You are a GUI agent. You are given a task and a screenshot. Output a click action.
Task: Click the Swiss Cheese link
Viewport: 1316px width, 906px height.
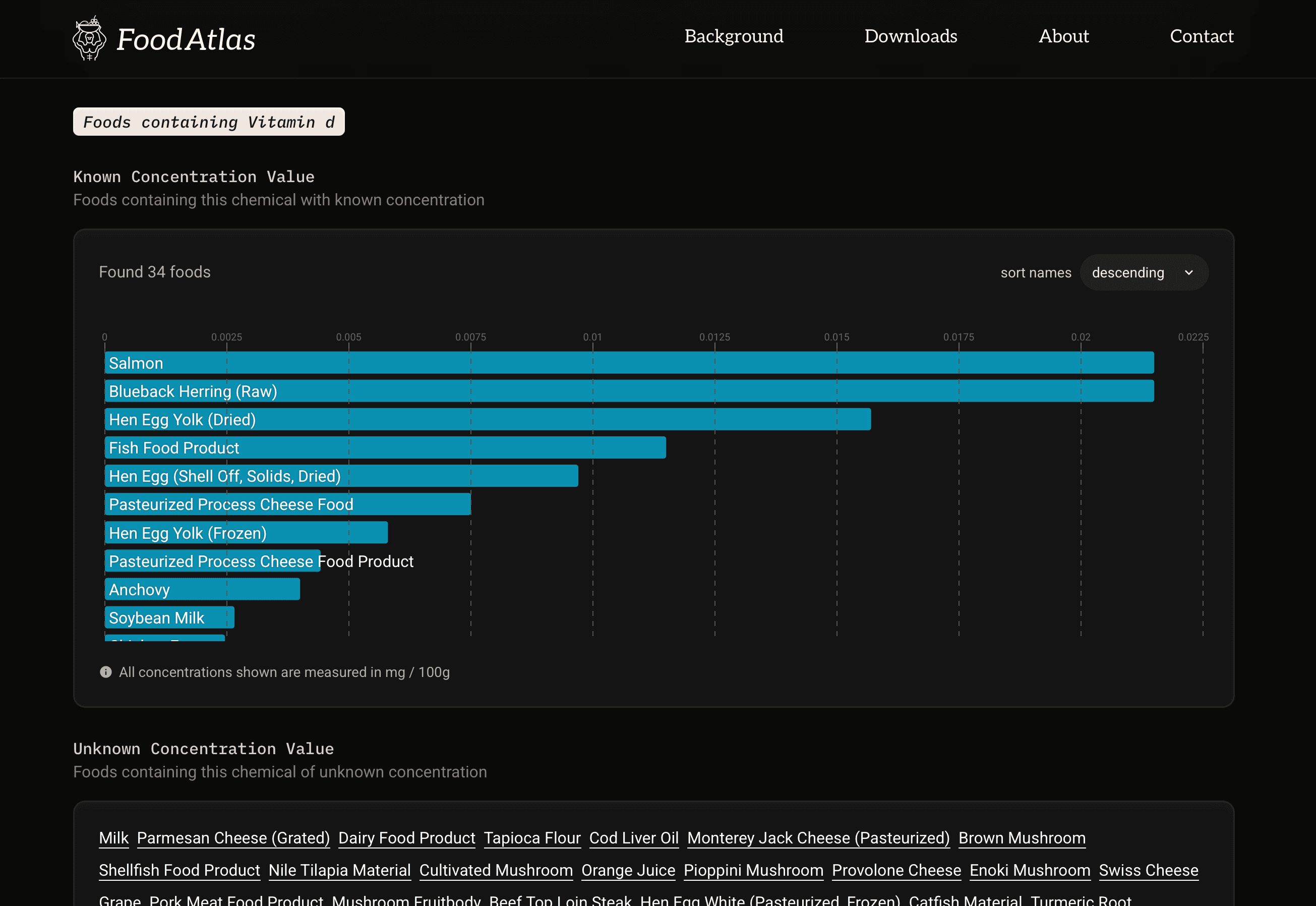tap(1148, 870)
